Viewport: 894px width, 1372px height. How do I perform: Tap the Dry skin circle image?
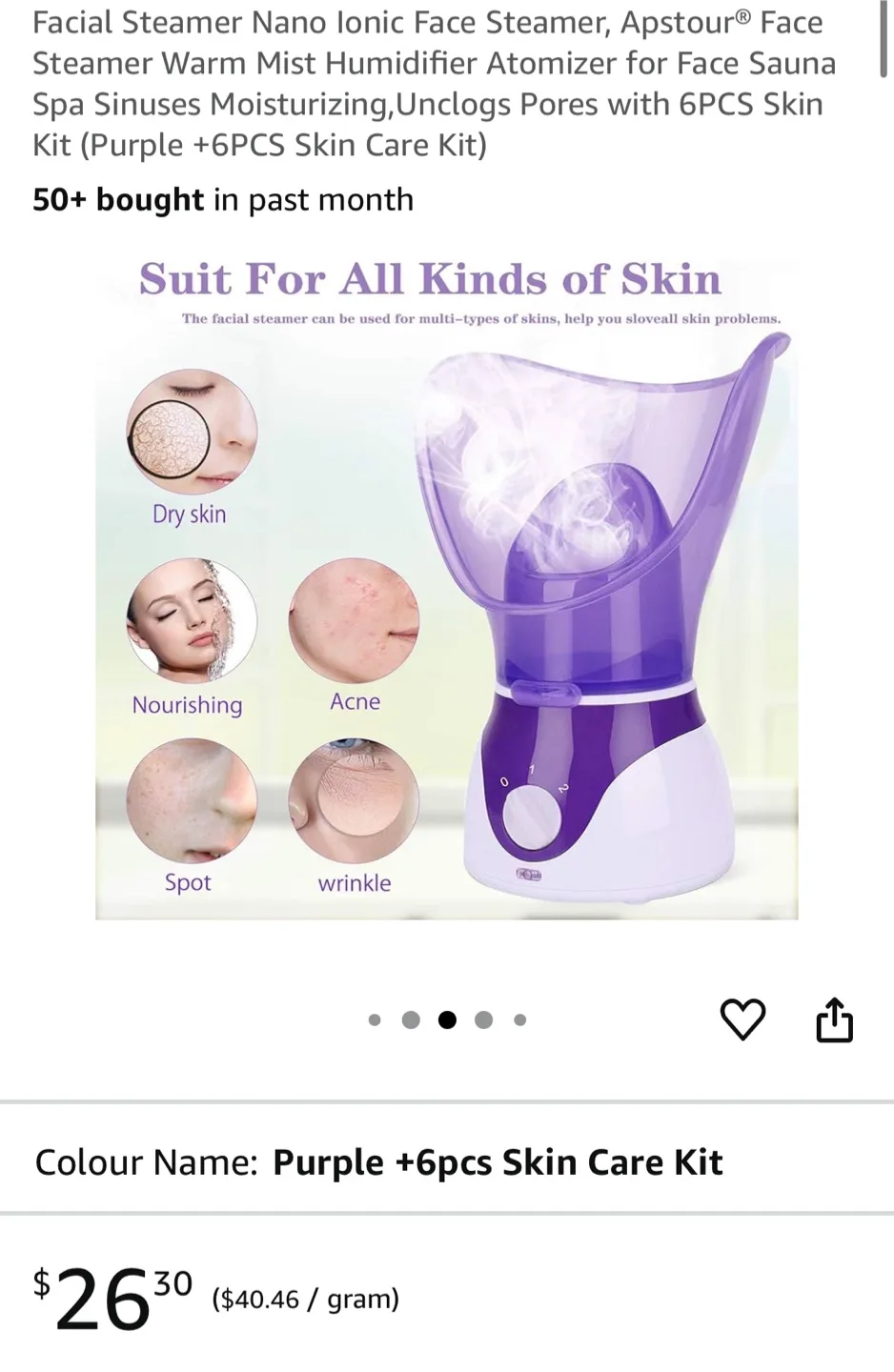coord(192,432)
